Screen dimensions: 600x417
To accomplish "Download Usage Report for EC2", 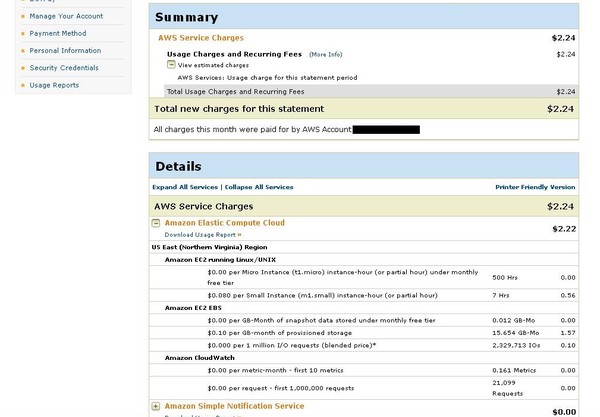I will [202, 234].
